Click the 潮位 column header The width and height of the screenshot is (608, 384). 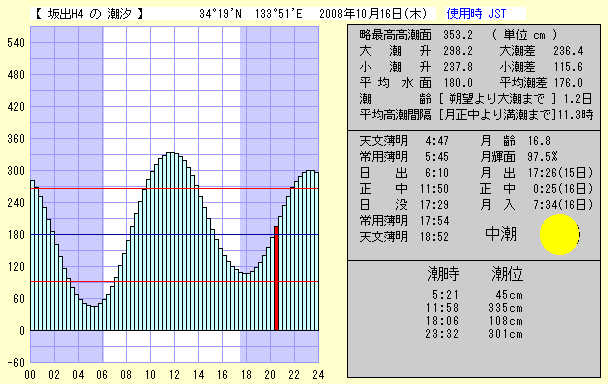click(507, 274)
